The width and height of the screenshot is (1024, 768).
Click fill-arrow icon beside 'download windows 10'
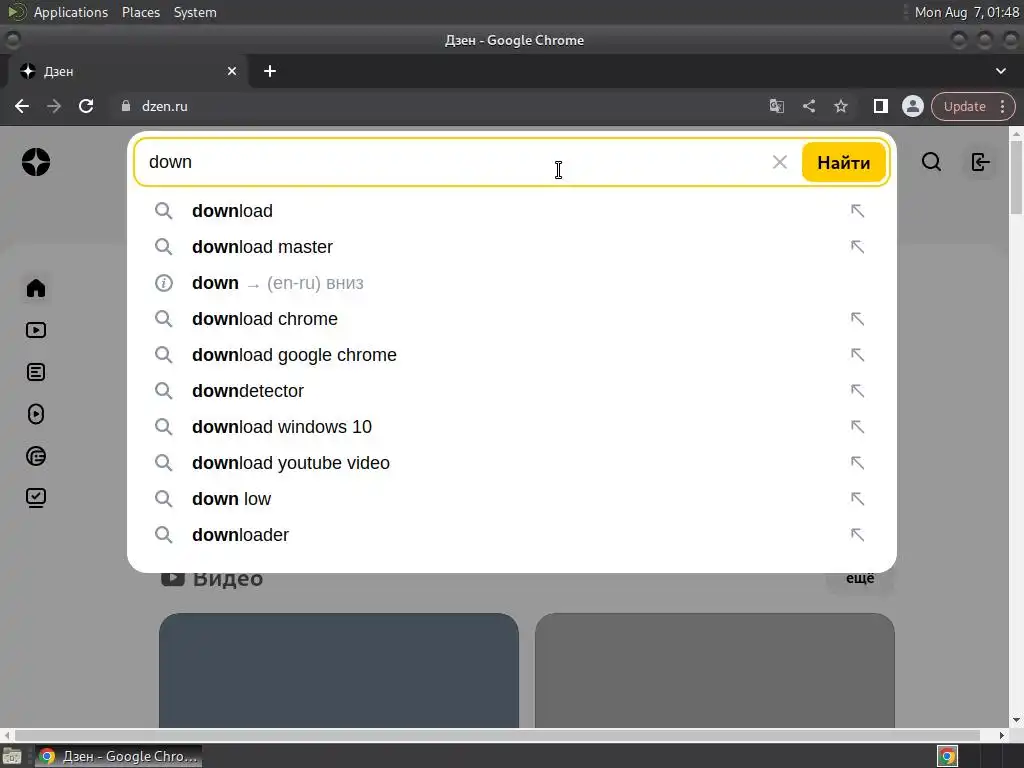coord(857,426)
